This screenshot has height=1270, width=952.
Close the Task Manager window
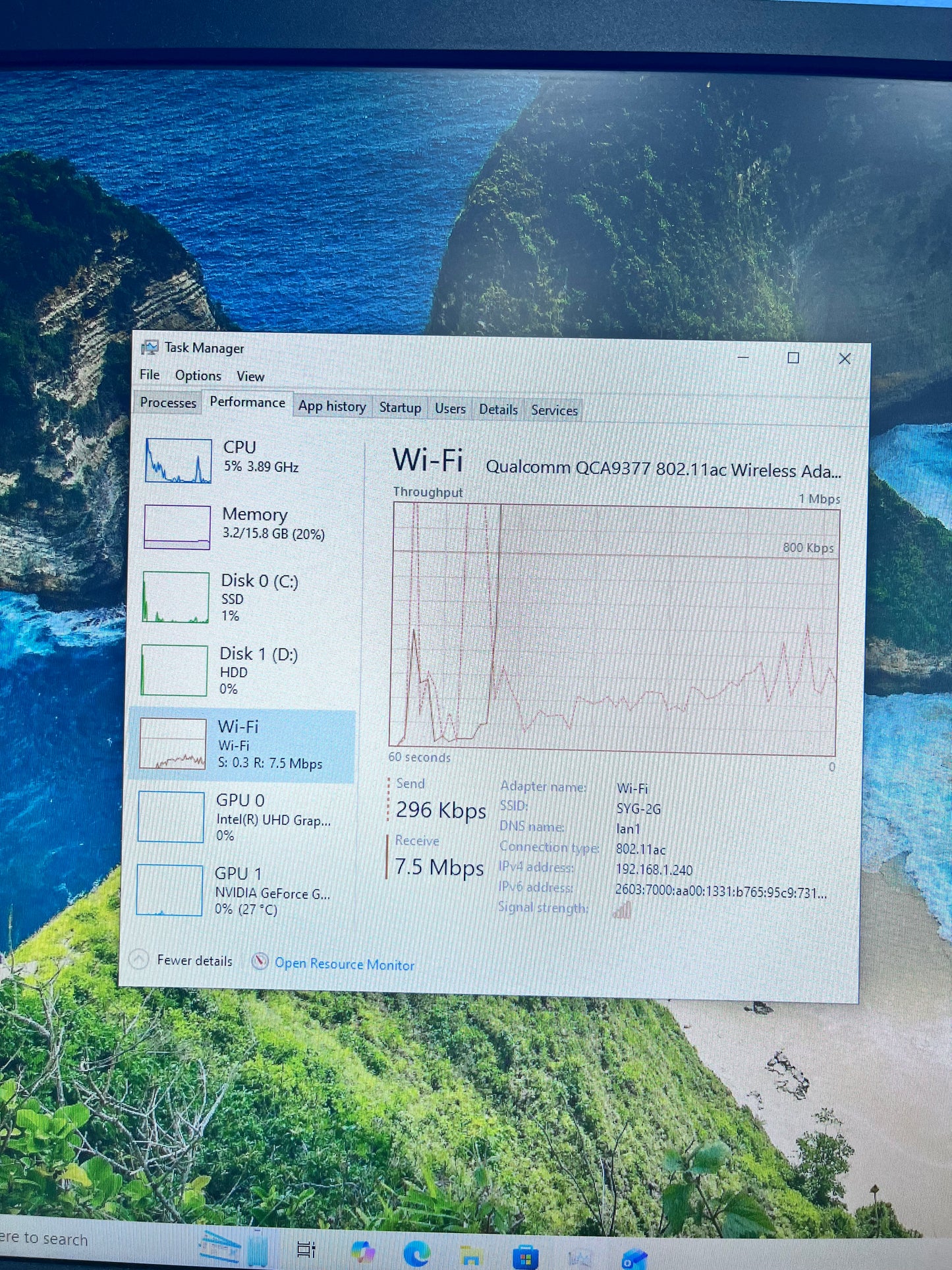(845, 359)
